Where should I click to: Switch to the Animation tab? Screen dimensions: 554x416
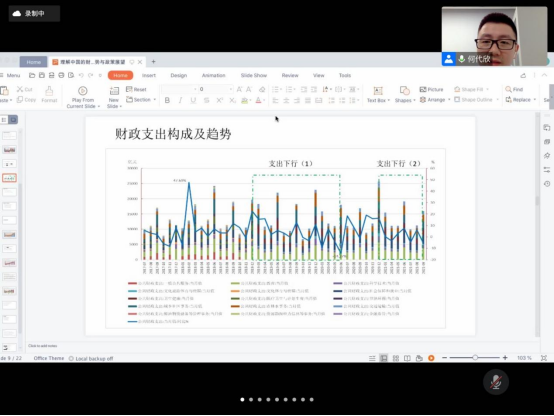point(213,75)
